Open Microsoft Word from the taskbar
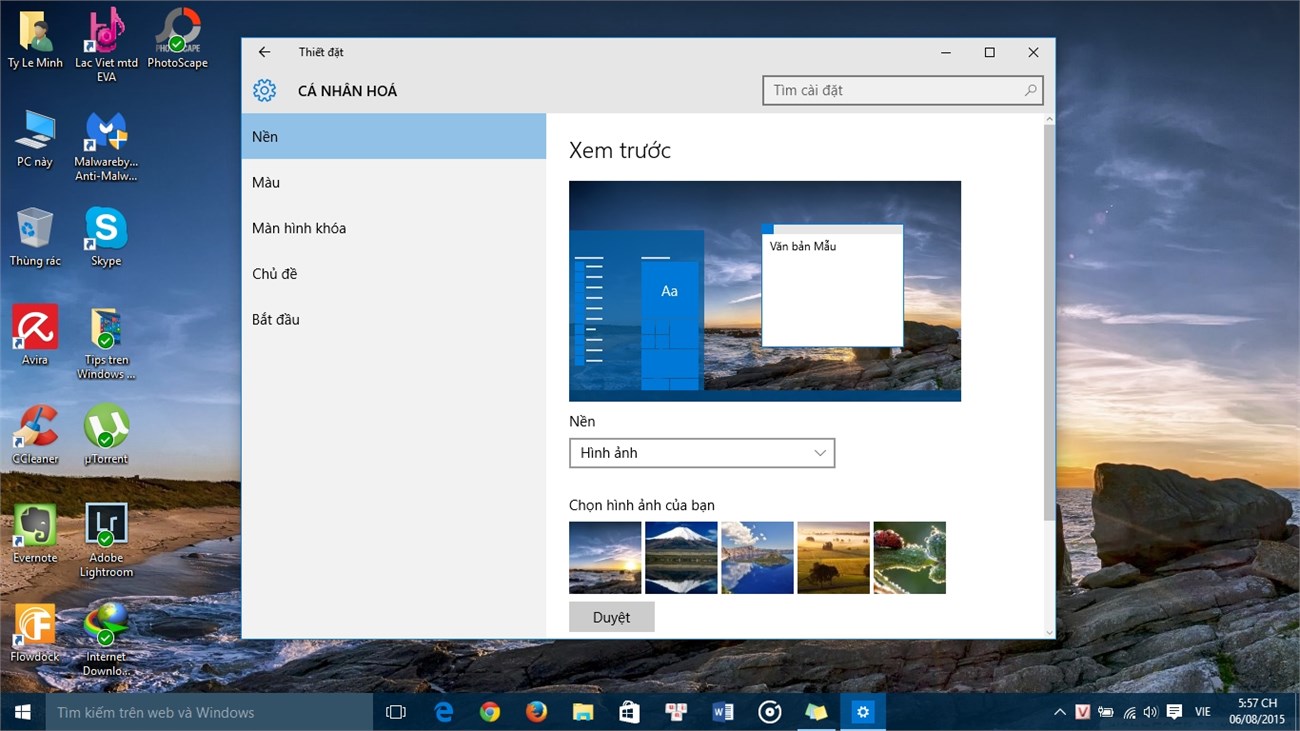 [x=722, y=711]
